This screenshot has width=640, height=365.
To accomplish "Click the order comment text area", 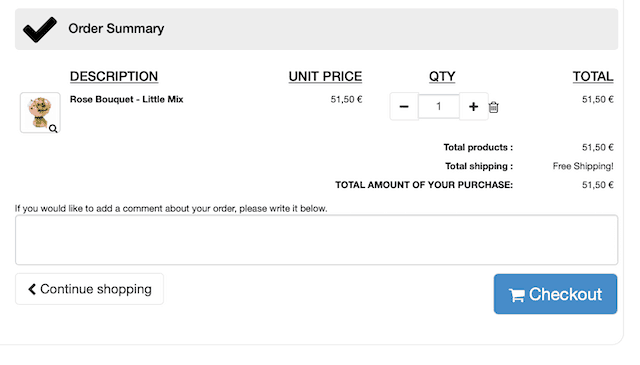I will click(x=316, y=240).
